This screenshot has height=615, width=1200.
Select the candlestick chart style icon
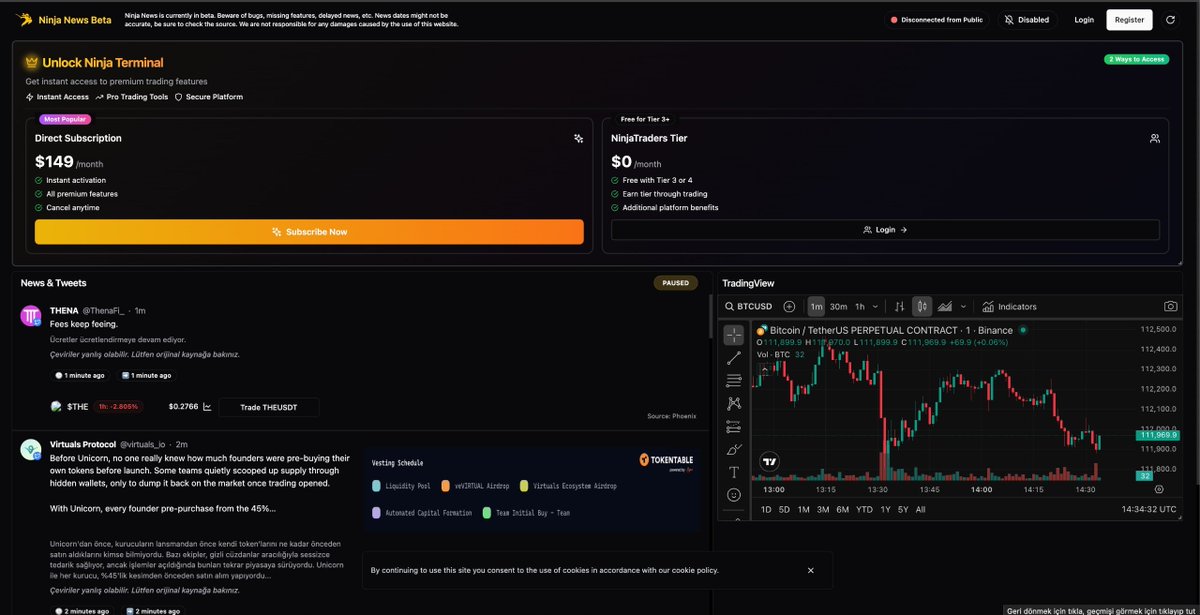[923, 307]
